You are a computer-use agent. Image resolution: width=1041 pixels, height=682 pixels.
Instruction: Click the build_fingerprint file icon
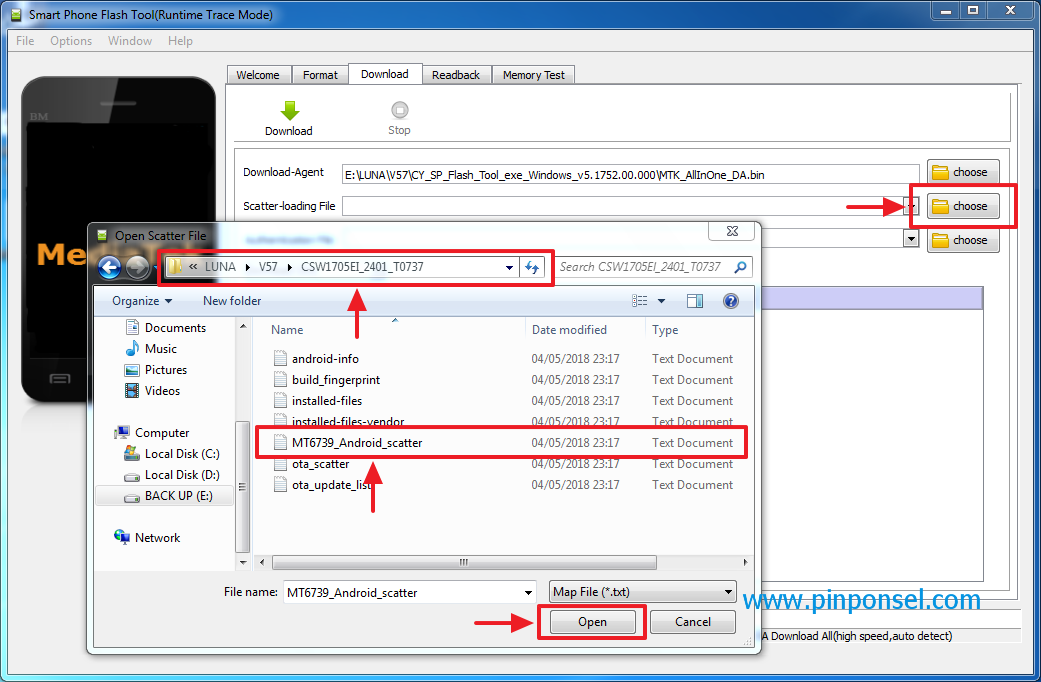click(280, 380)
